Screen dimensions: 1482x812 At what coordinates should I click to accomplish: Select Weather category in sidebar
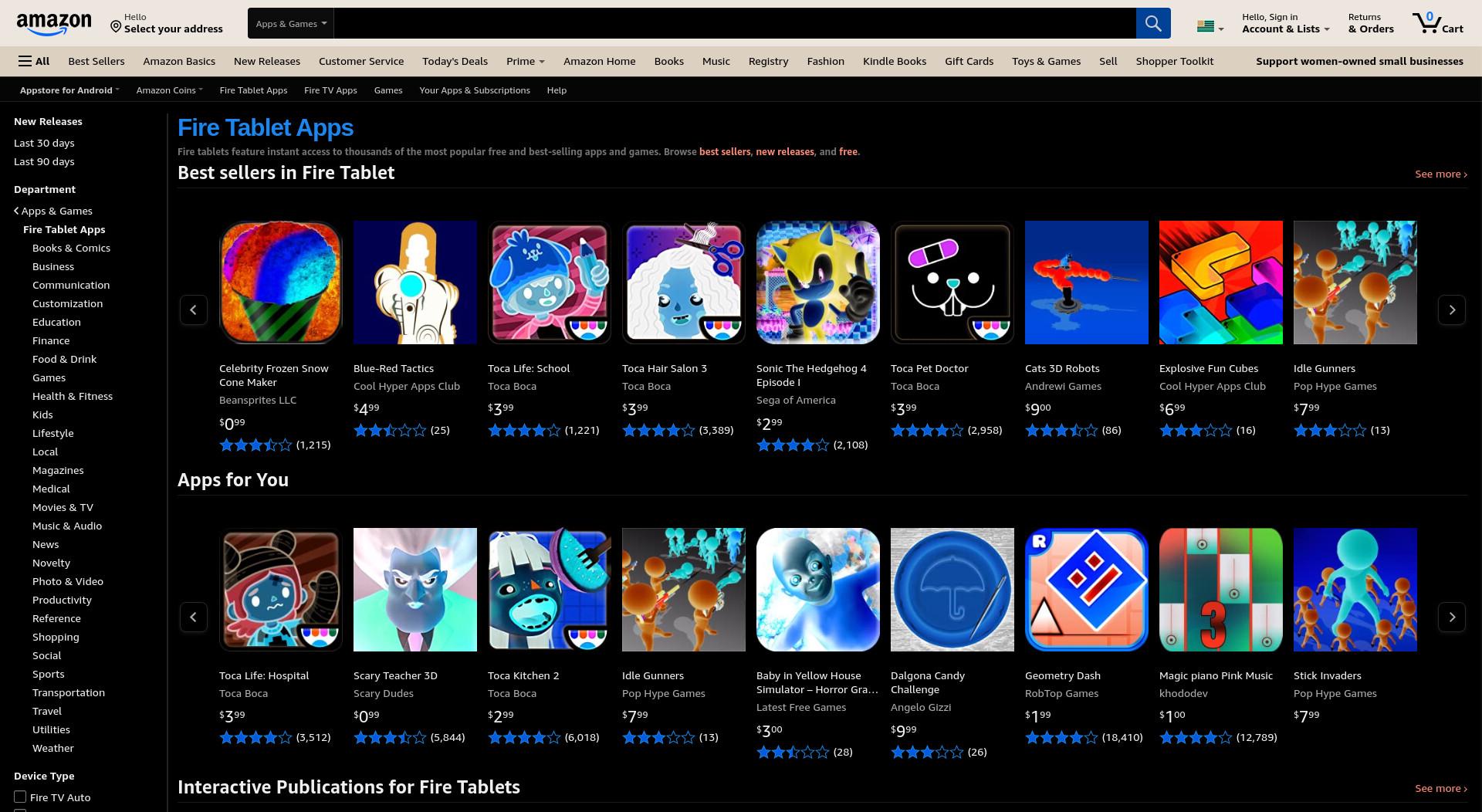tap(53, 748)
